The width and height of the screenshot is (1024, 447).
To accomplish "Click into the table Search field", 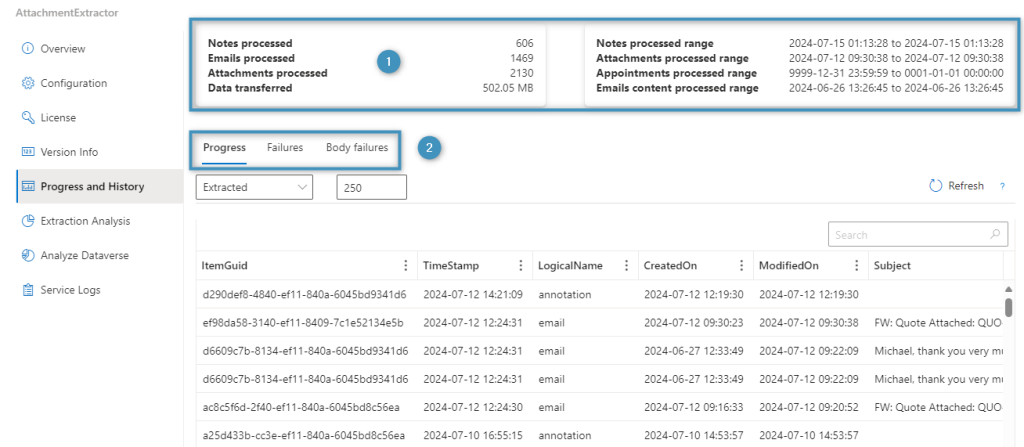I will pyautogui.click(x=918, y=235).
